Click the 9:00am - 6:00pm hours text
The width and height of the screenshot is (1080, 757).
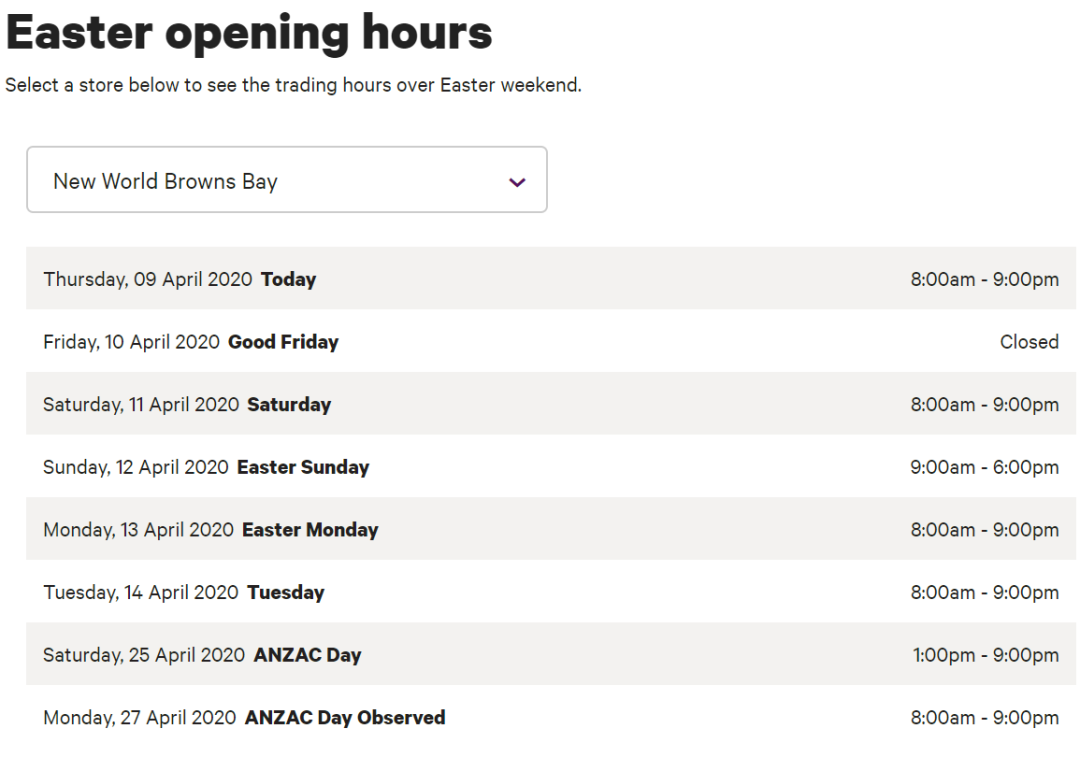coord(984,467)
